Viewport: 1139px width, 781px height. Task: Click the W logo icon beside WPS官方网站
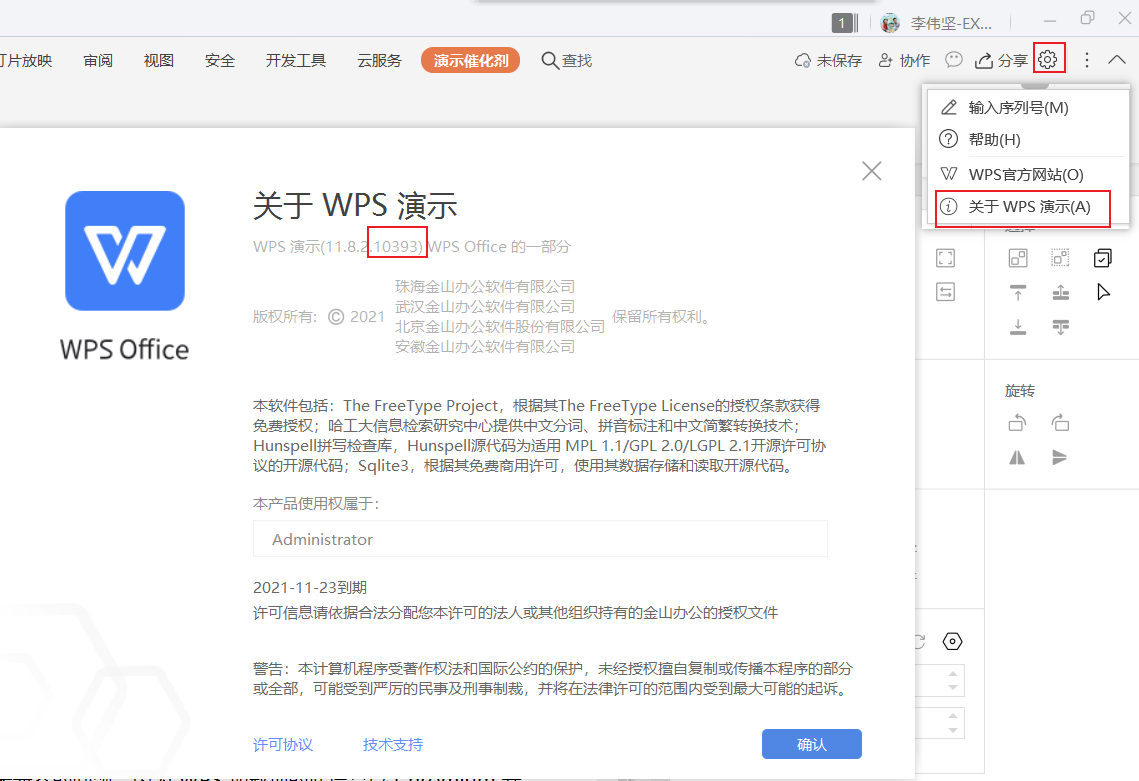(949, 174)
